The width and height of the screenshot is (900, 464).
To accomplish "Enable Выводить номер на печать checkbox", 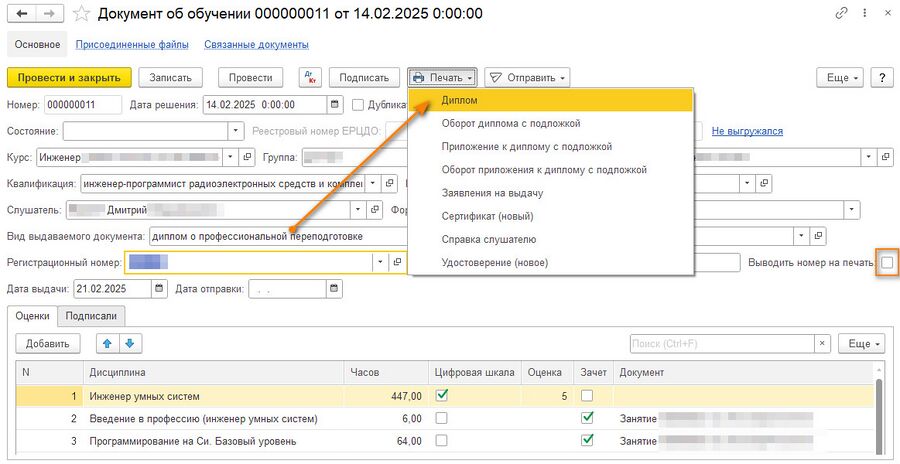I will (x=887, y=262).
